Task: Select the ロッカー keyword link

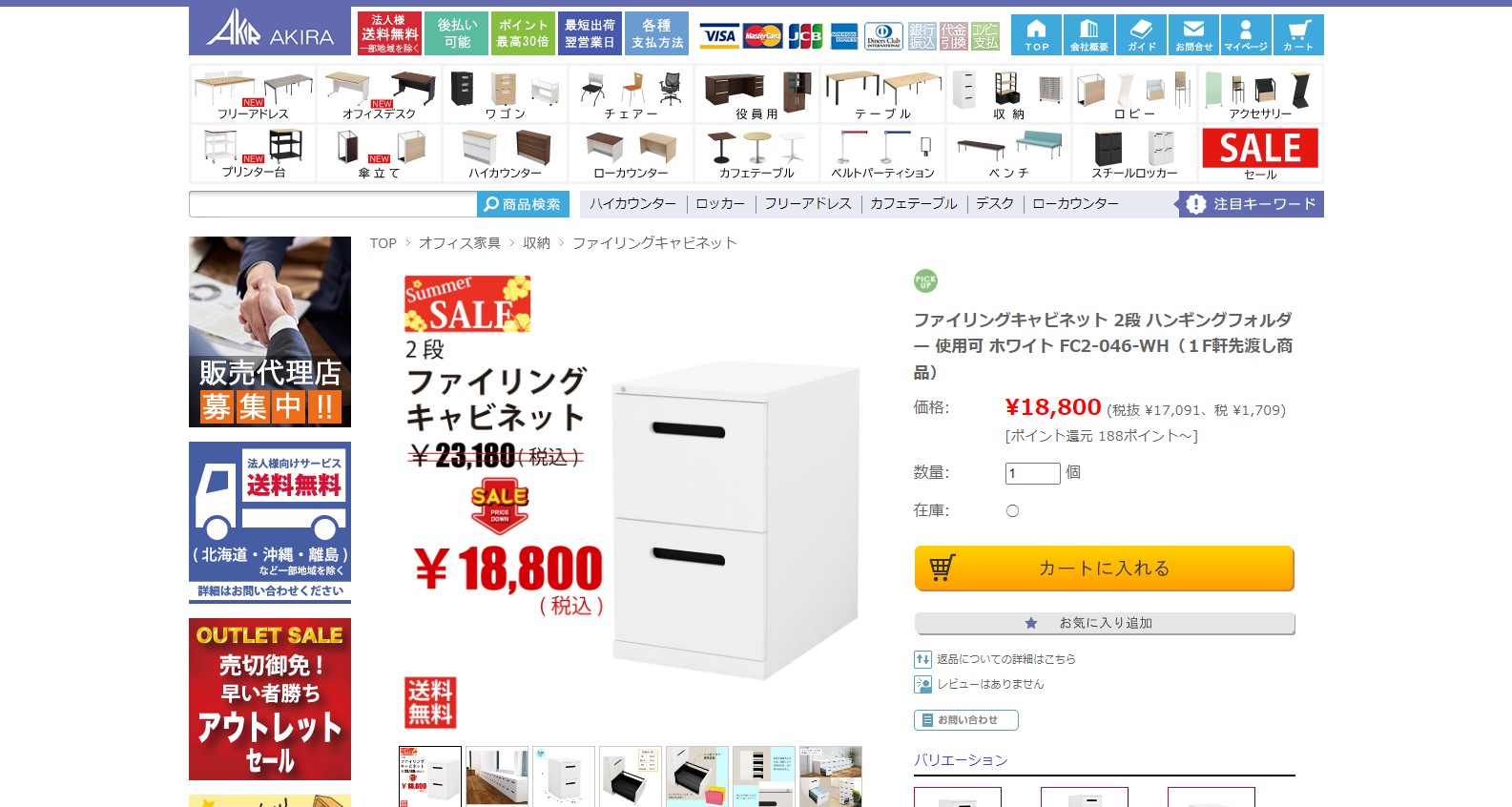Action: [x=720, y=204]
